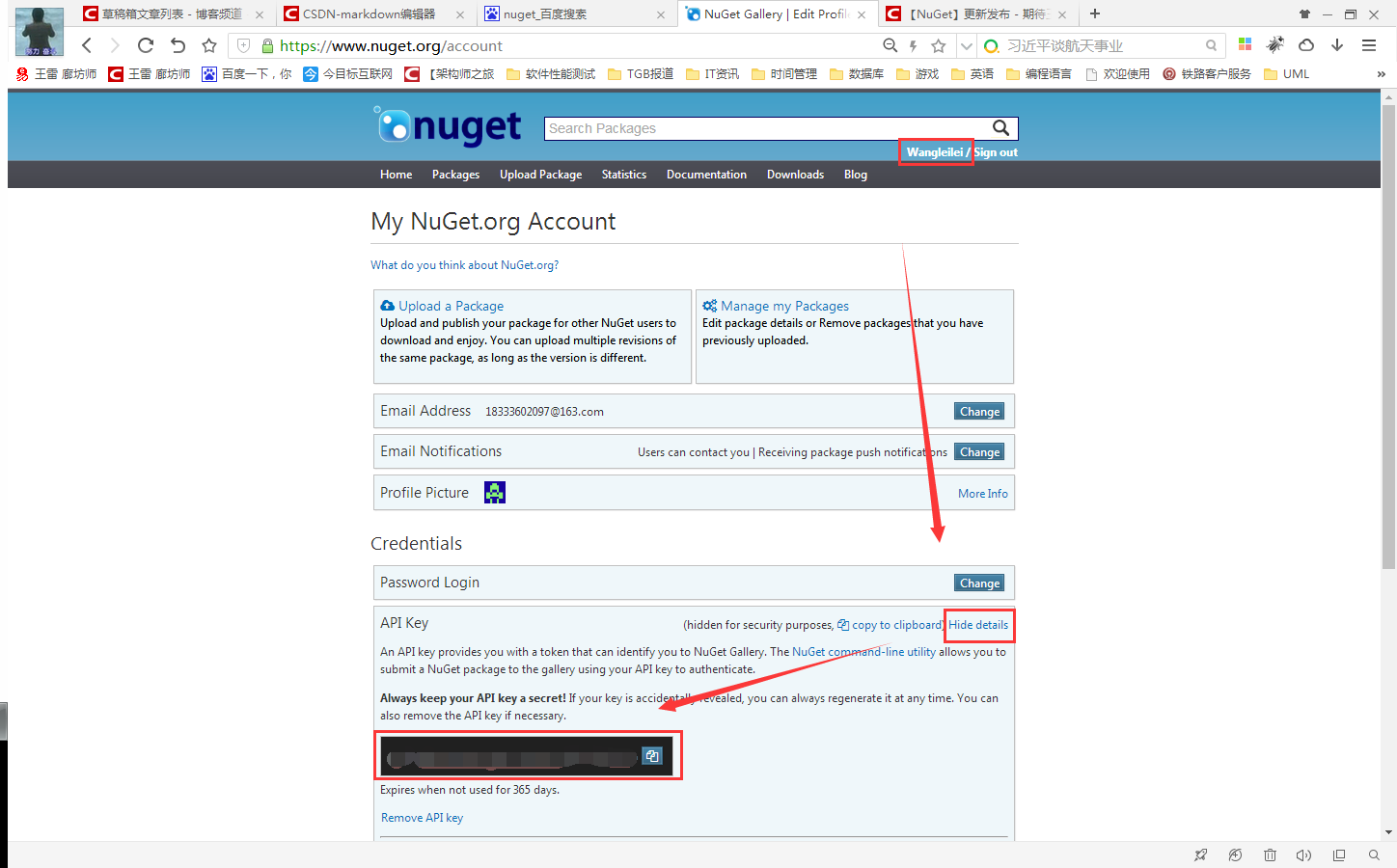Open the Downloads menu item
The image size is (1397, 868).
click(795, 175)
